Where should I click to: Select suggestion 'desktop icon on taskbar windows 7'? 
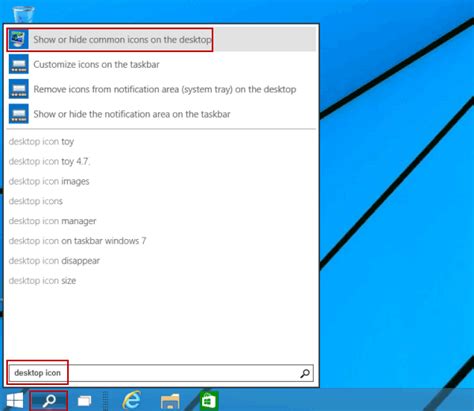pyautogui.click(x=77, y=241)
